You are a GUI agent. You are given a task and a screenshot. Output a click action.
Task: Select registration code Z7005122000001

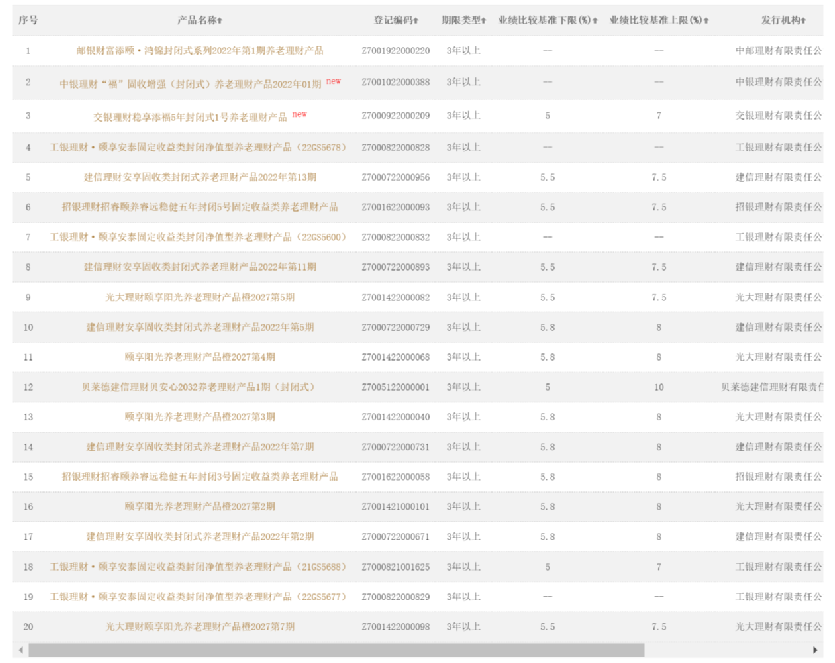tap(396, 387)
